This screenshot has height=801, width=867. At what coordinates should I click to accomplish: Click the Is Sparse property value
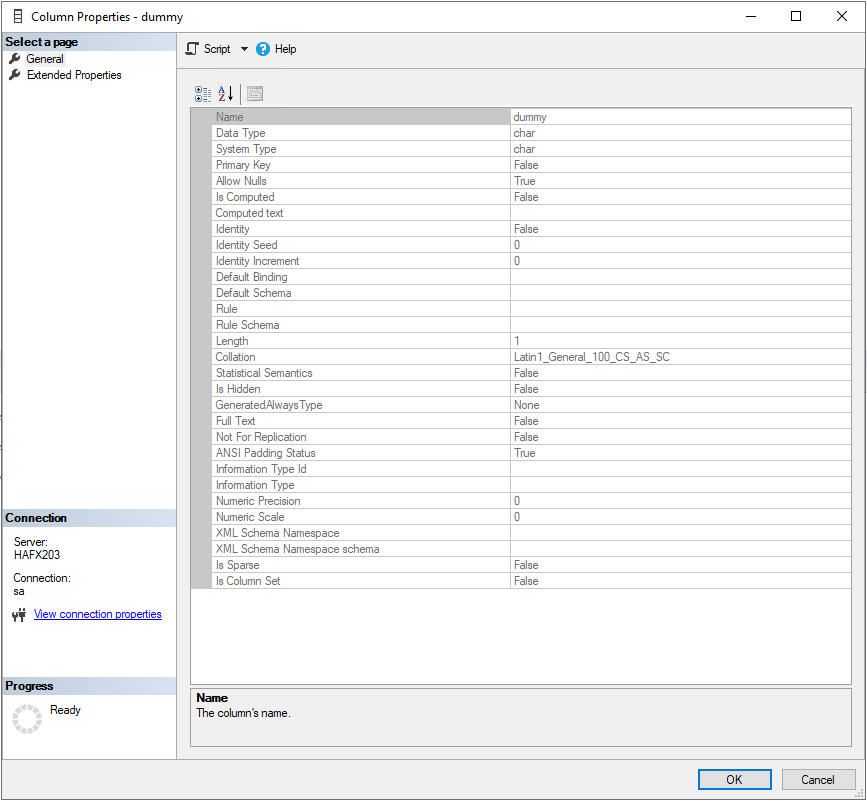[680, 565]
